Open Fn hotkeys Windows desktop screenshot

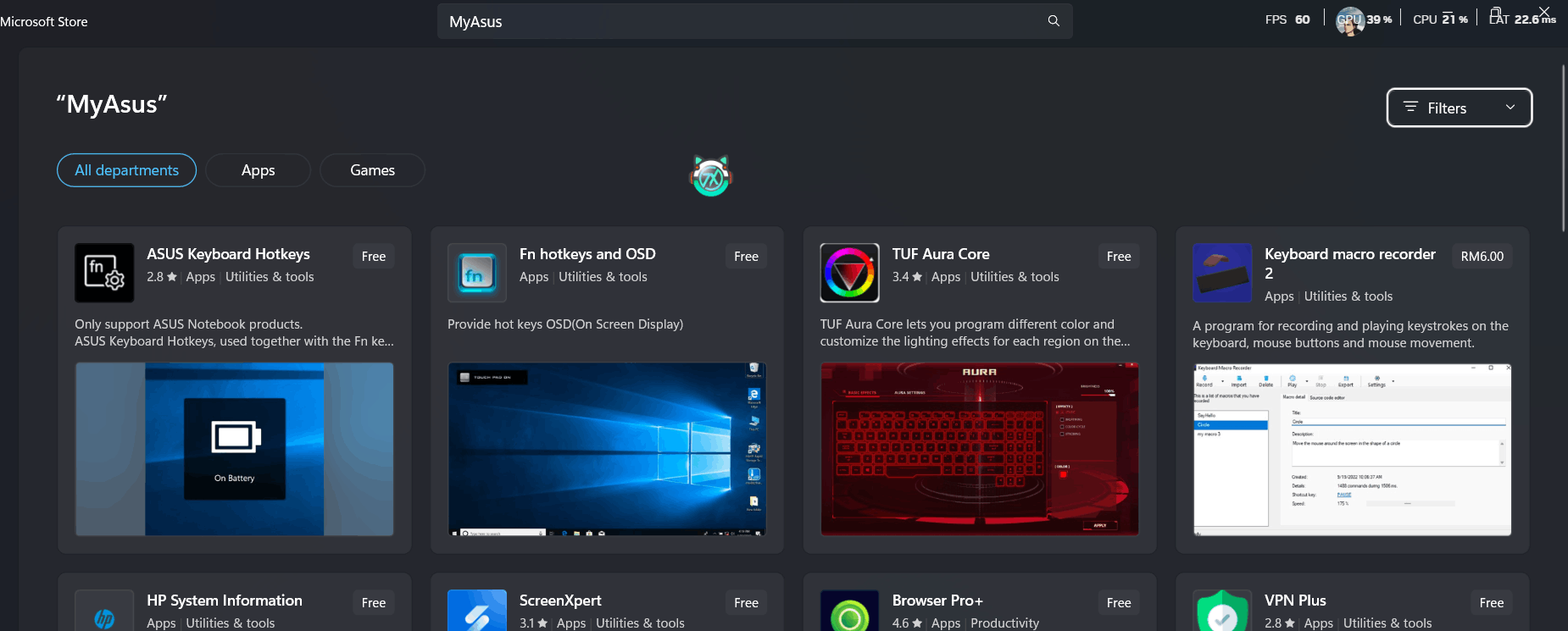point(607,449)
